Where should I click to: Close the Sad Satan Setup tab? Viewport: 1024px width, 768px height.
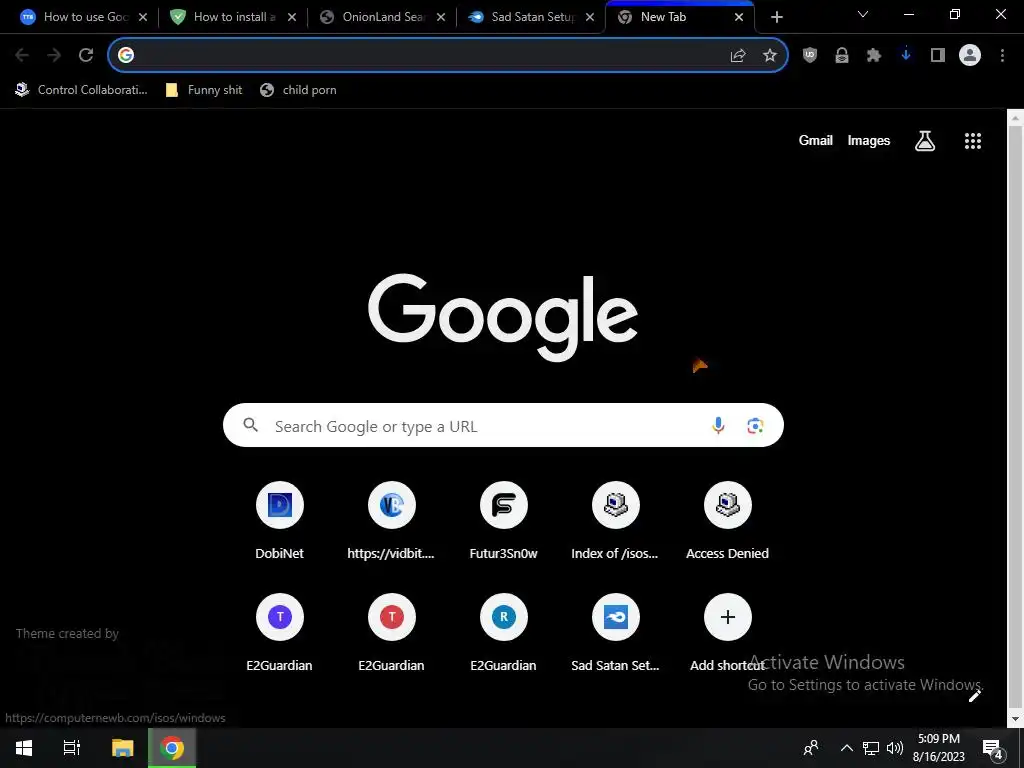click(x=590, y=17)
